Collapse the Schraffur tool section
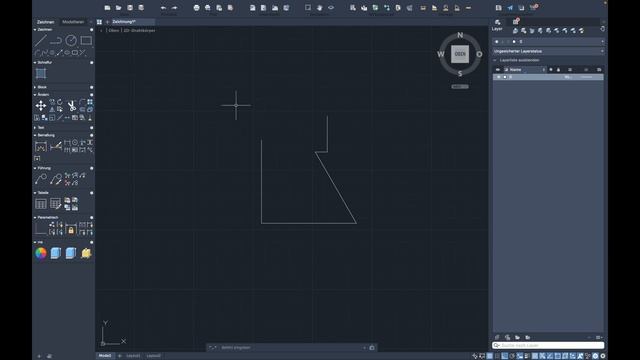The height and width of the screenshot is (360, 640). [x=35, y=62]
